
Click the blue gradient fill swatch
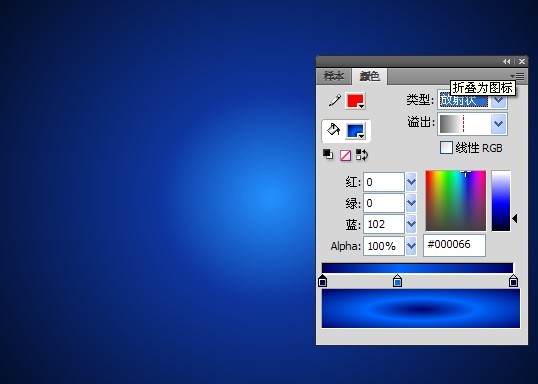click(x=356, y=131)
